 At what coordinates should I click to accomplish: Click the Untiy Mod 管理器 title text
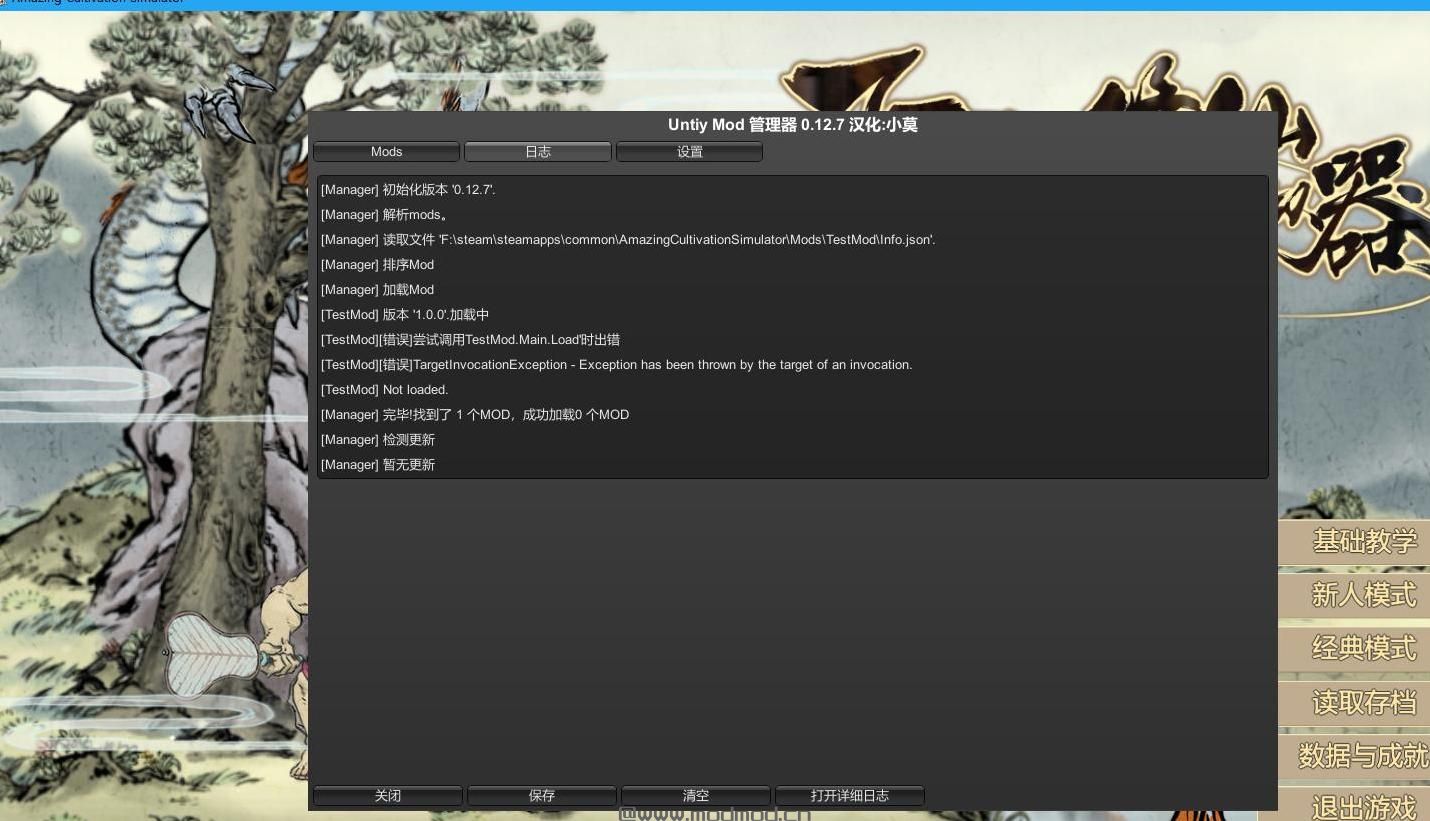point(793,125)
